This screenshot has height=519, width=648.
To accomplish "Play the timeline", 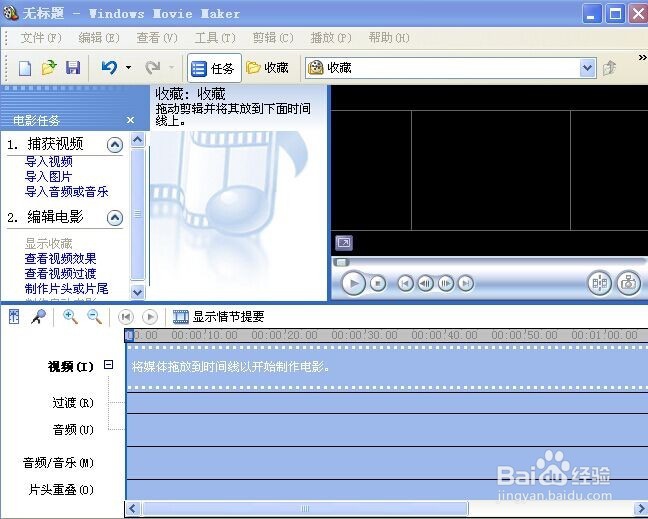I will coord(150,317).
